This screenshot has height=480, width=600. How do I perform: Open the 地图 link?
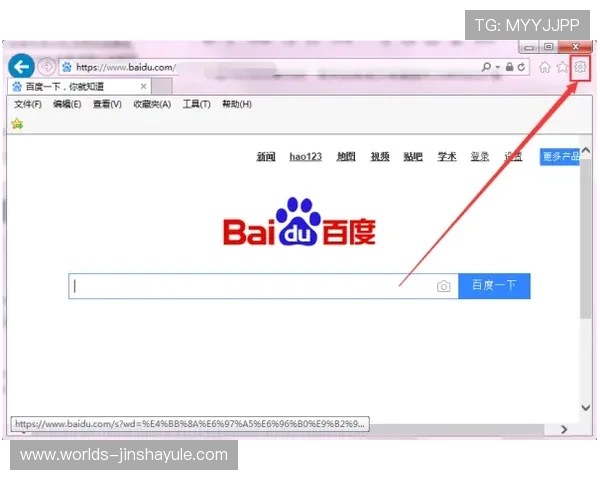(346, 157)
